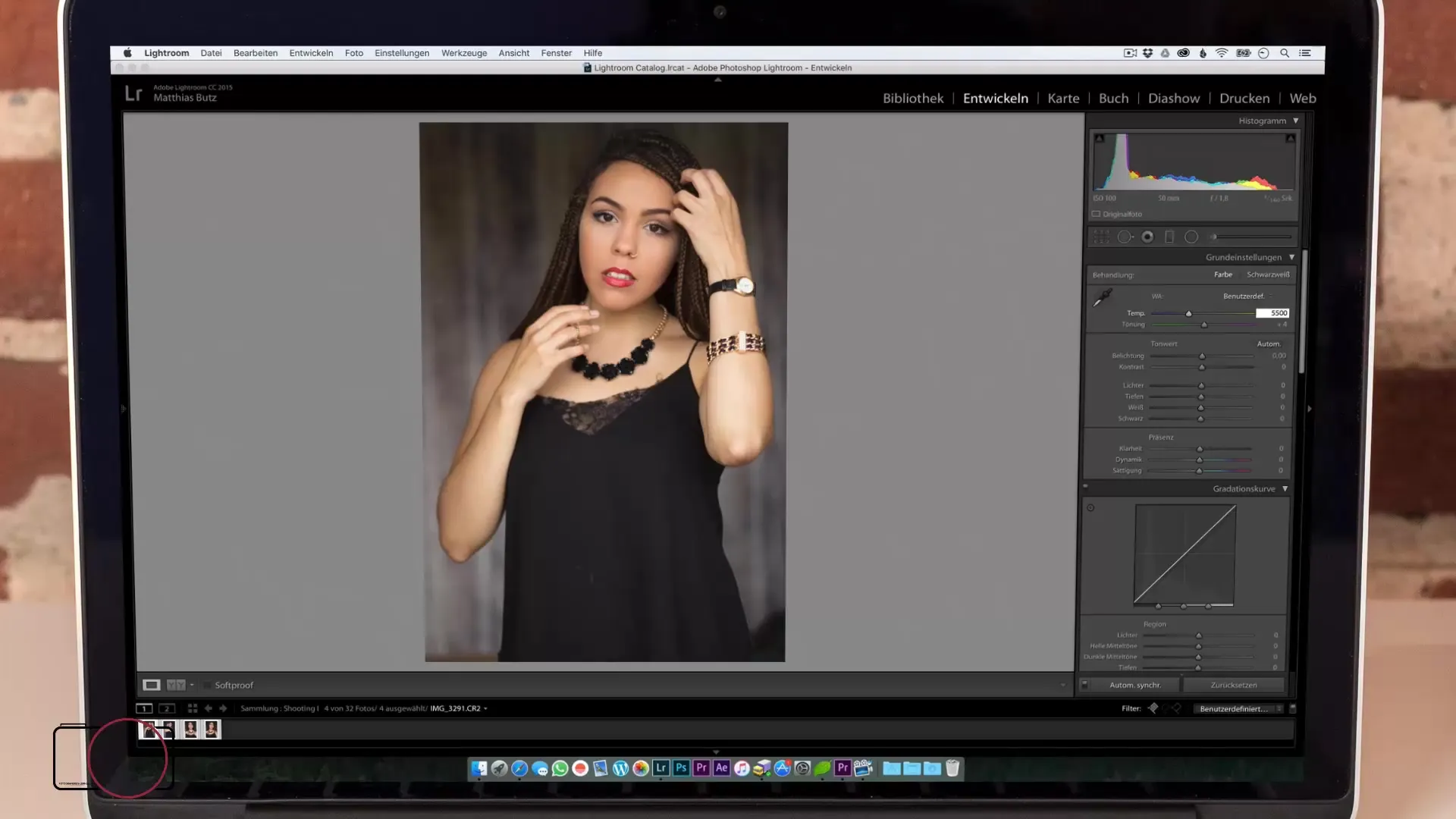
Task: Hide the top module picker panel
Action: coord(717,80)
